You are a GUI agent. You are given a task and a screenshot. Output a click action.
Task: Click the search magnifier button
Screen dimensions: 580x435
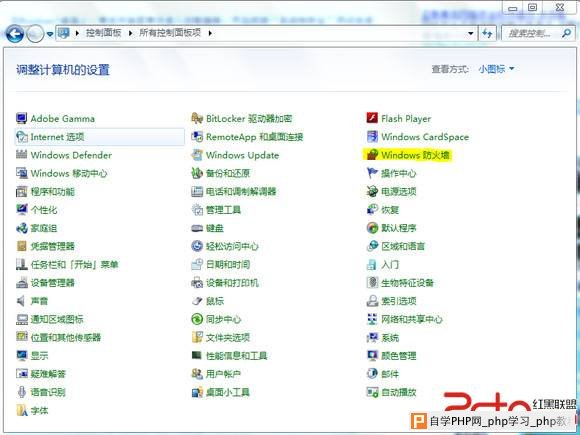(566, 33)
